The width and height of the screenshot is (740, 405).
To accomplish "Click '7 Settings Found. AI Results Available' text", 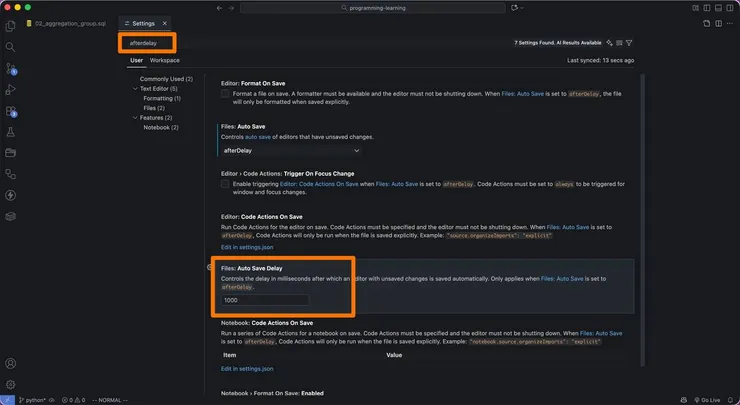I will (557, 43).
